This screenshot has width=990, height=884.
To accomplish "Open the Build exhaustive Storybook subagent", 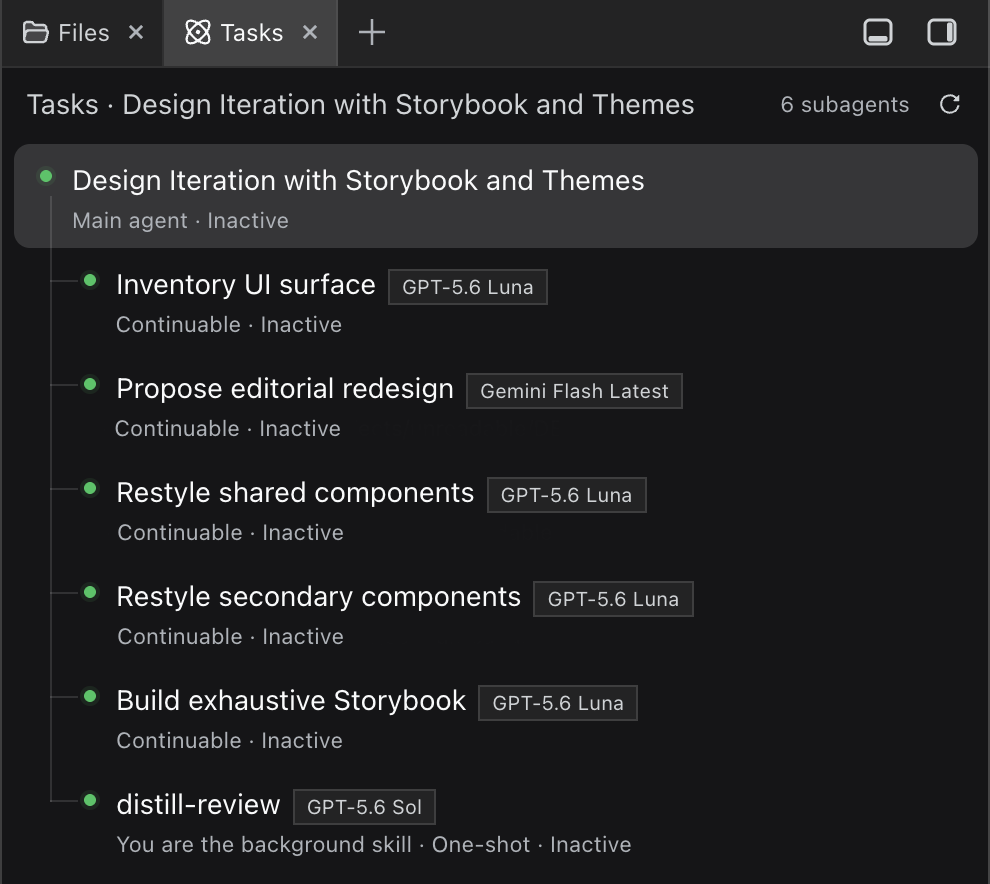I will click(291, 701).
